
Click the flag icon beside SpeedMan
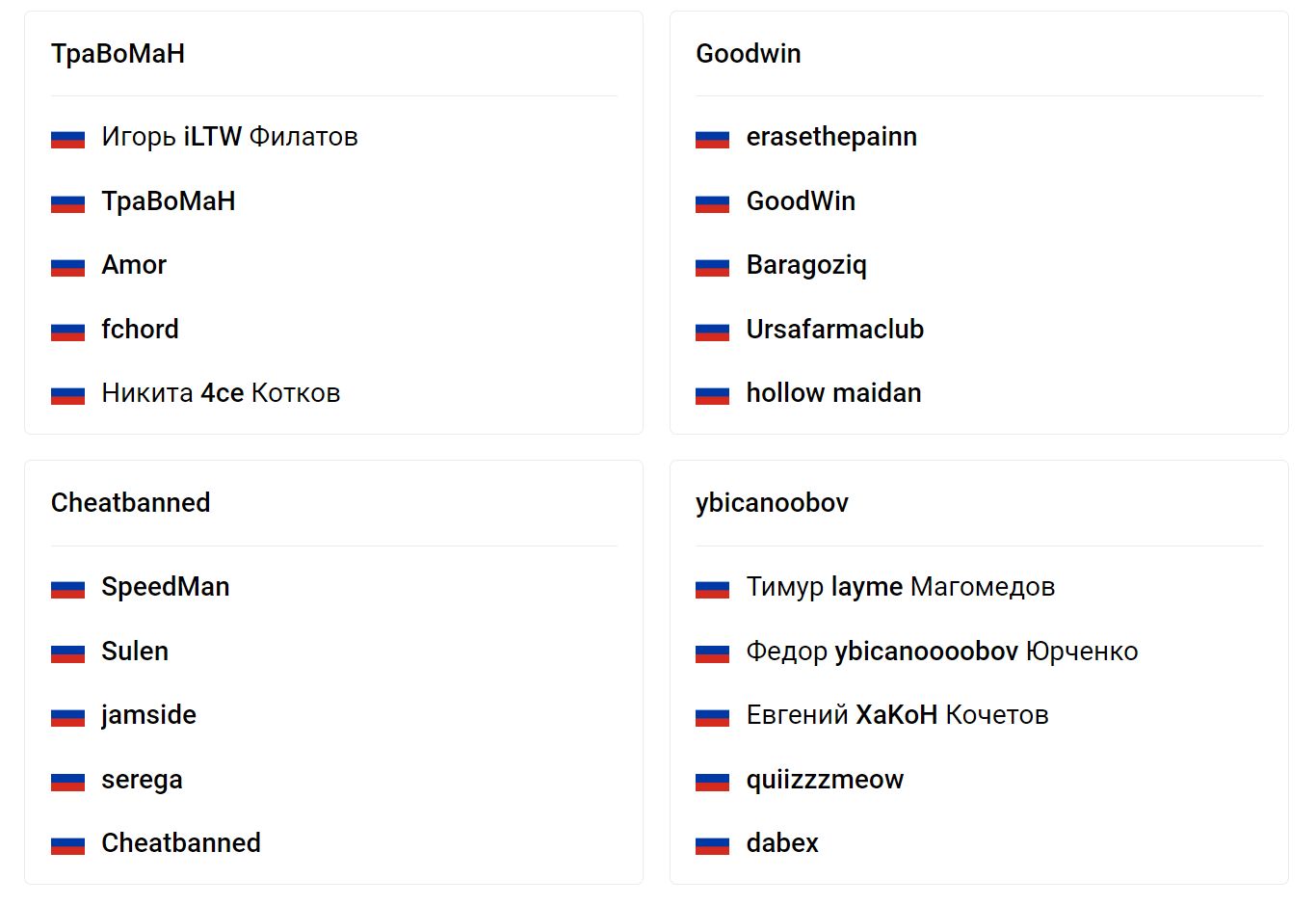pyautogui.click(x=67, y=589)
